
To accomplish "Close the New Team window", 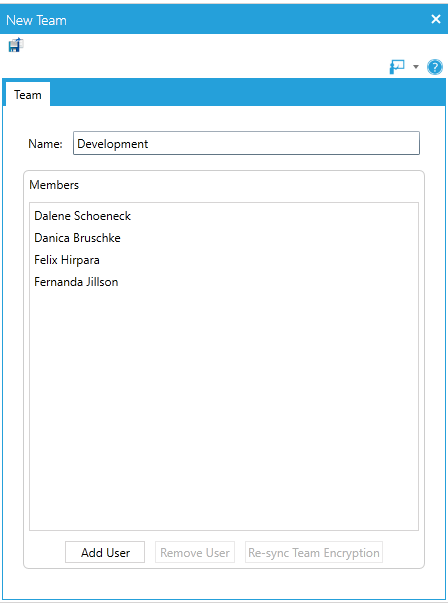I will pyautogui.click(x=436, y=19).
